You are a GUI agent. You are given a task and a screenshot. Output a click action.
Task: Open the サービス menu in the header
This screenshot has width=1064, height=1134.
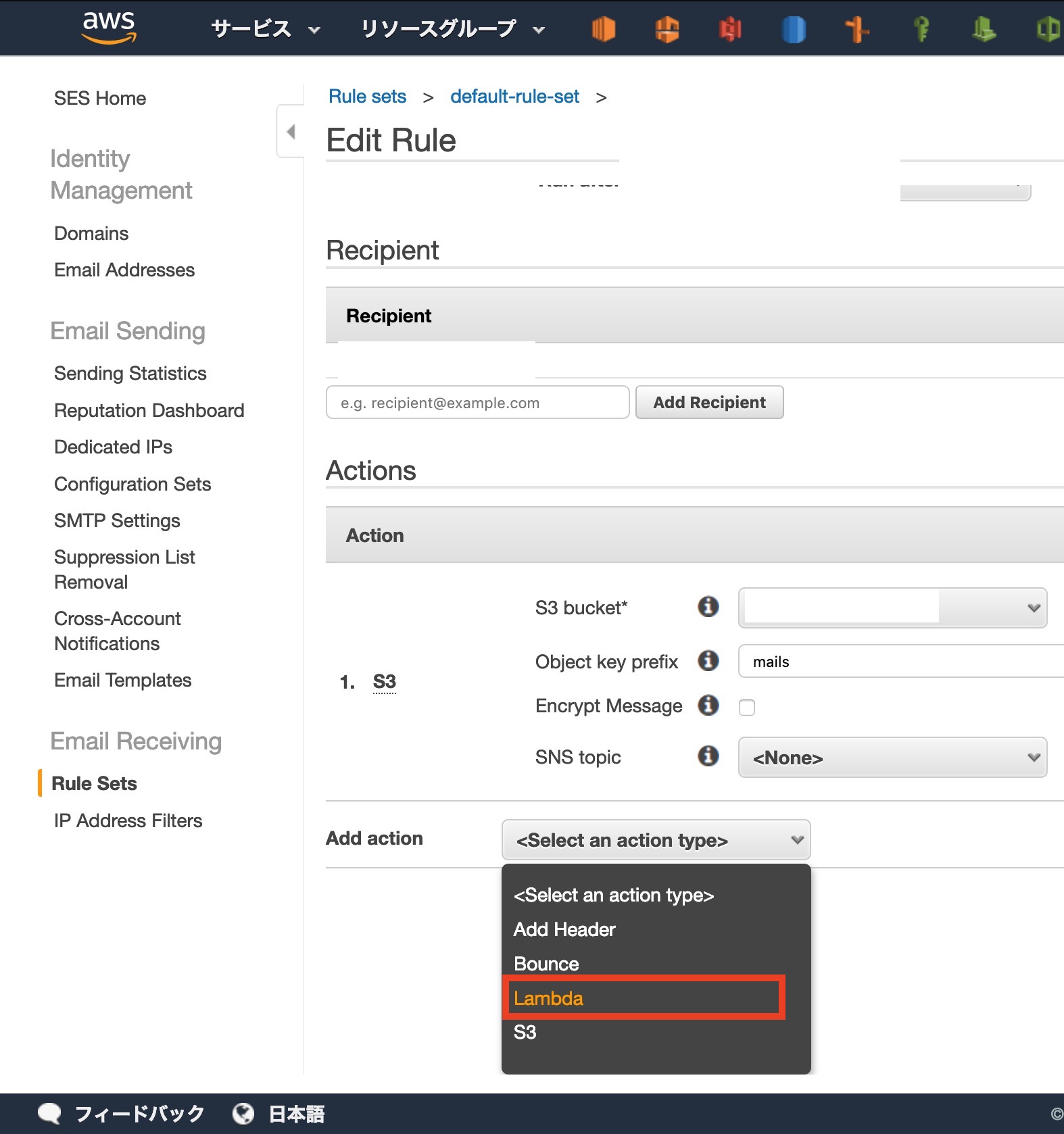pos(265,29)
